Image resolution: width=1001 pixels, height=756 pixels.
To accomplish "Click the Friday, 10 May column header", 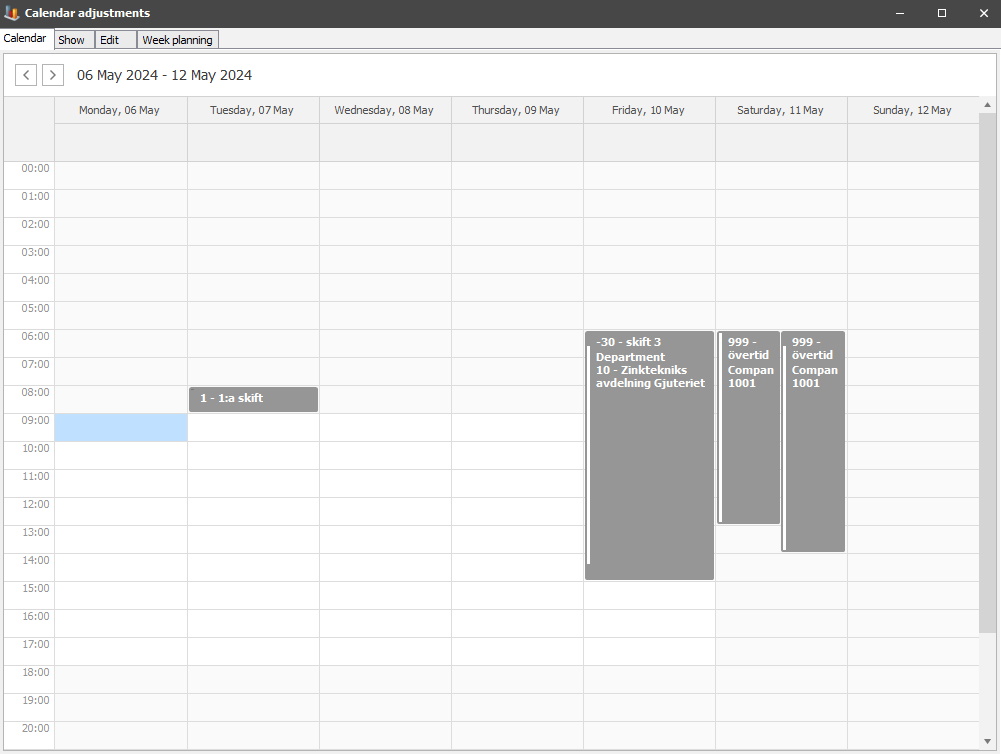I will point(649,110).
